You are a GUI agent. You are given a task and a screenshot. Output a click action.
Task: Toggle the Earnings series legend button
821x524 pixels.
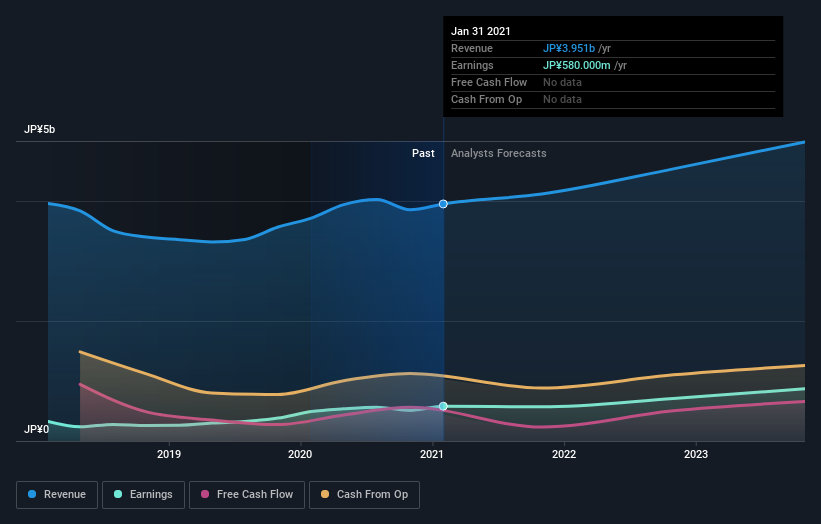point(143,495)
